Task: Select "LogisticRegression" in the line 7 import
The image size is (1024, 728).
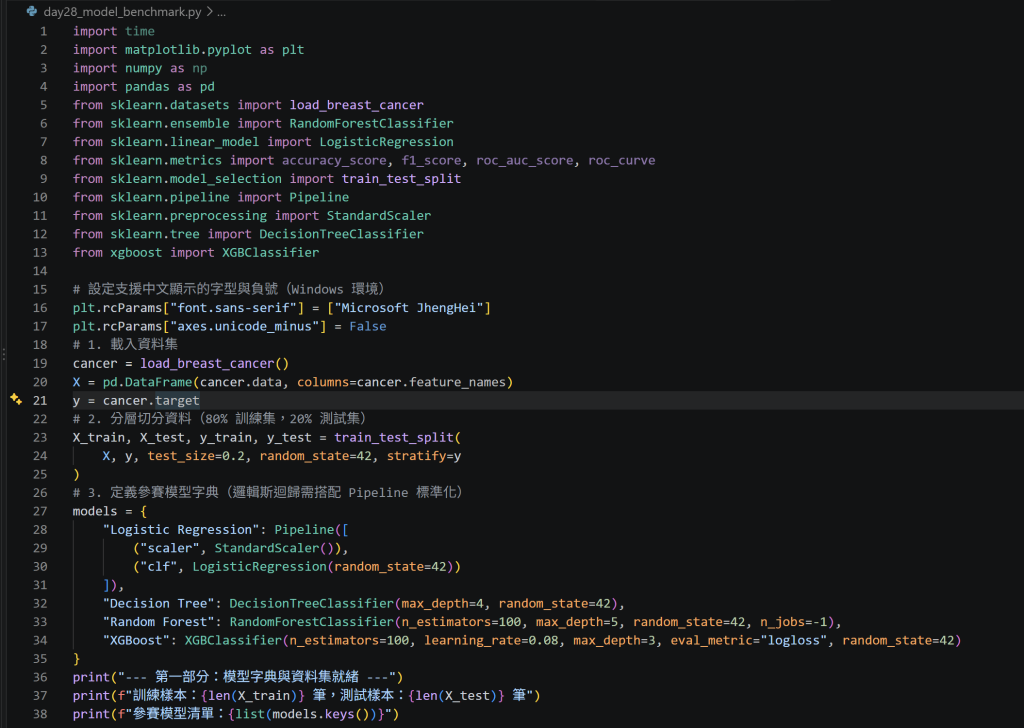Action: pyautogui.click(x=386, y=142)
